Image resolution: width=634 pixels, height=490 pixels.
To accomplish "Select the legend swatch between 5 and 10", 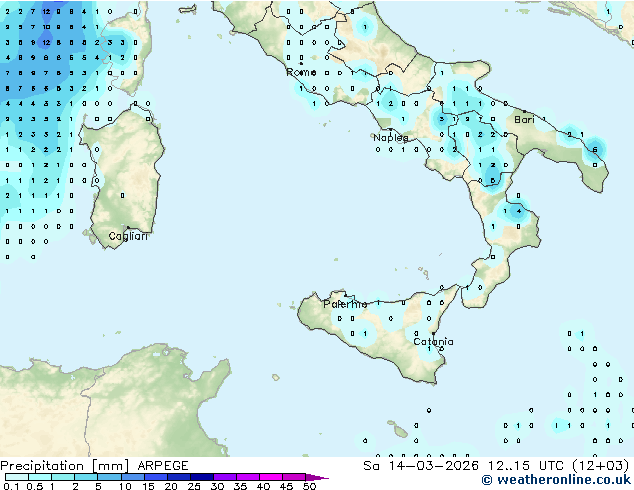I will click(x=110, y=477).
